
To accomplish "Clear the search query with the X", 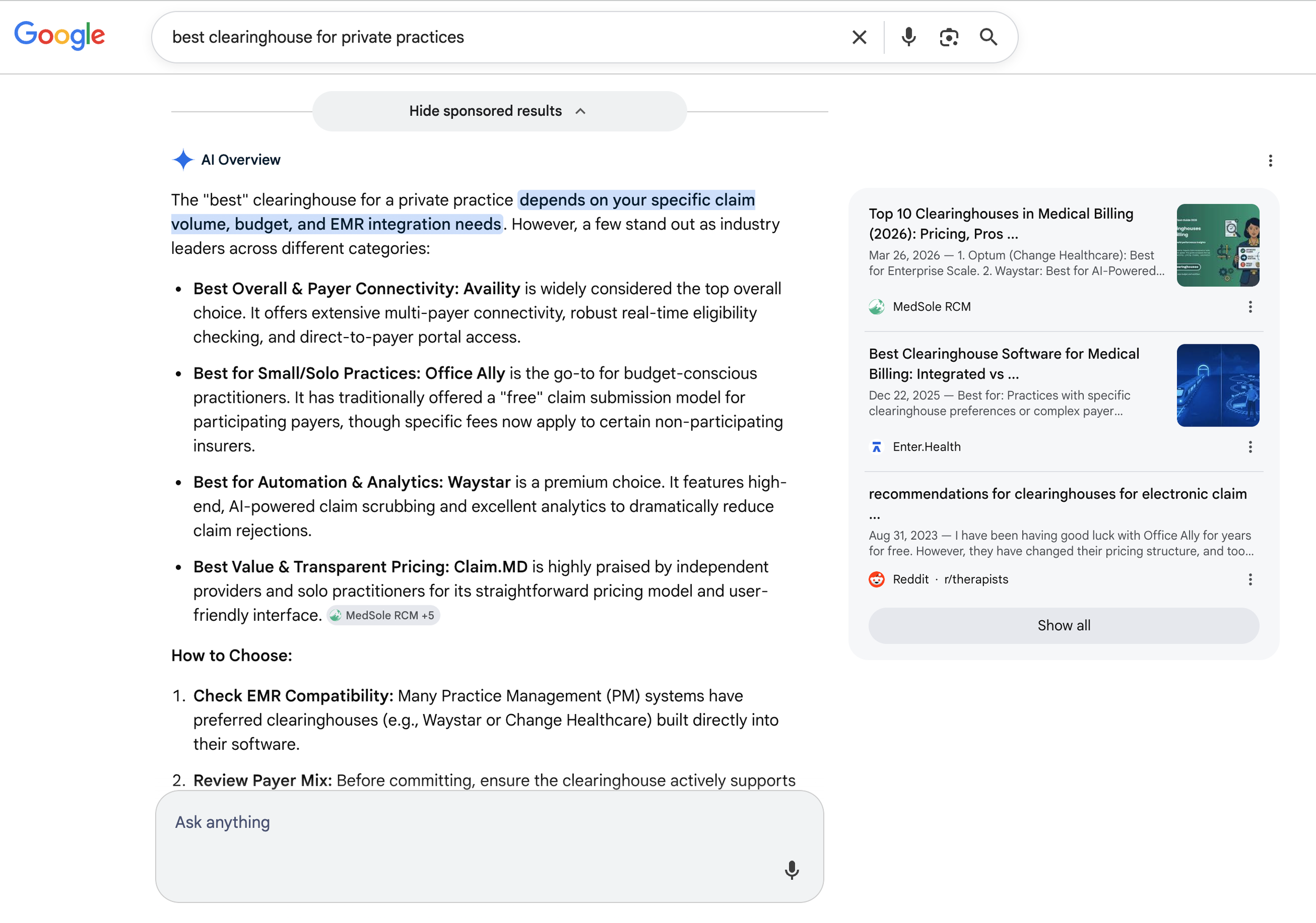I will tap(859, 37).
